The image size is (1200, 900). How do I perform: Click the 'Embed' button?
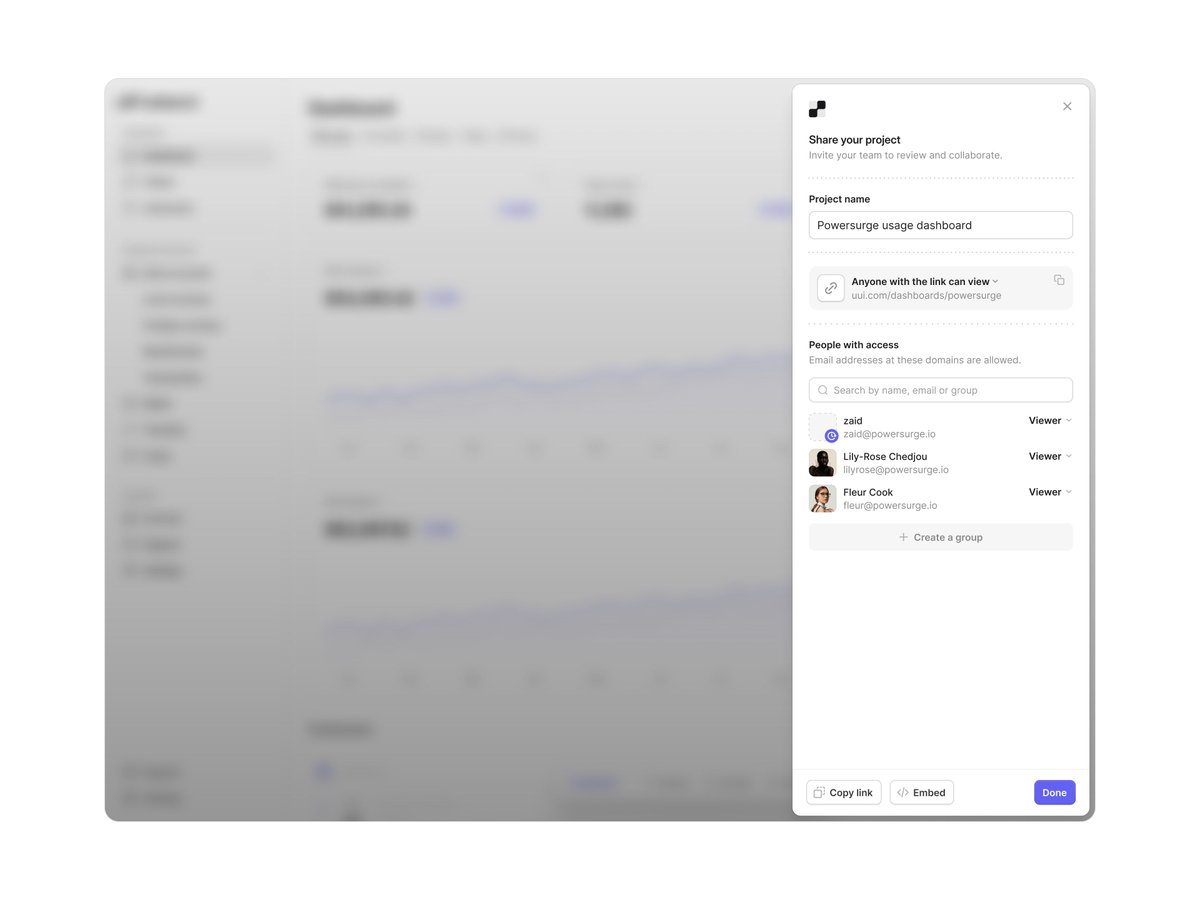point(921,793)
